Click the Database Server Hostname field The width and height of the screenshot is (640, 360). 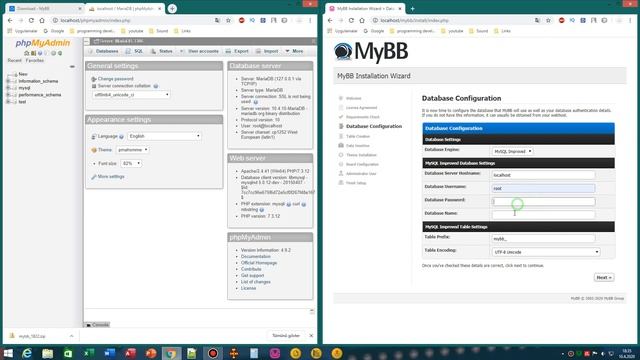pyautogui.click(x=543, y=175)
